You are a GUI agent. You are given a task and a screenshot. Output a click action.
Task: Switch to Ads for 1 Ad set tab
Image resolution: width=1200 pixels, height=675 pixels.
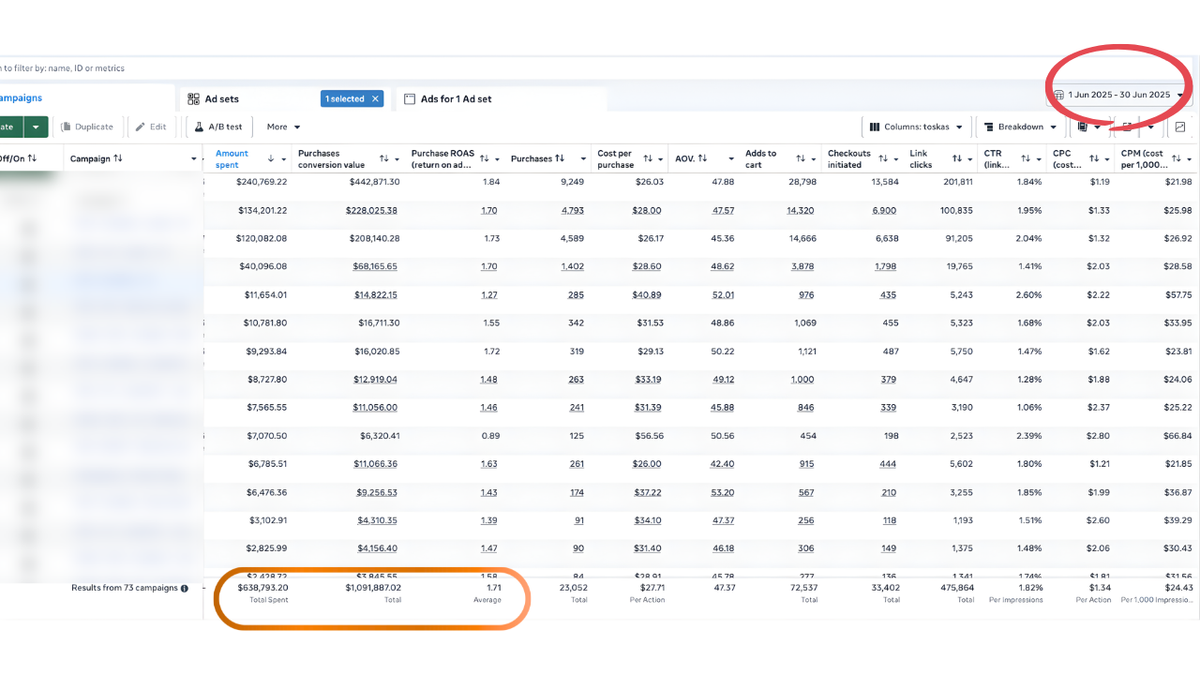click(x=455, y=99)
